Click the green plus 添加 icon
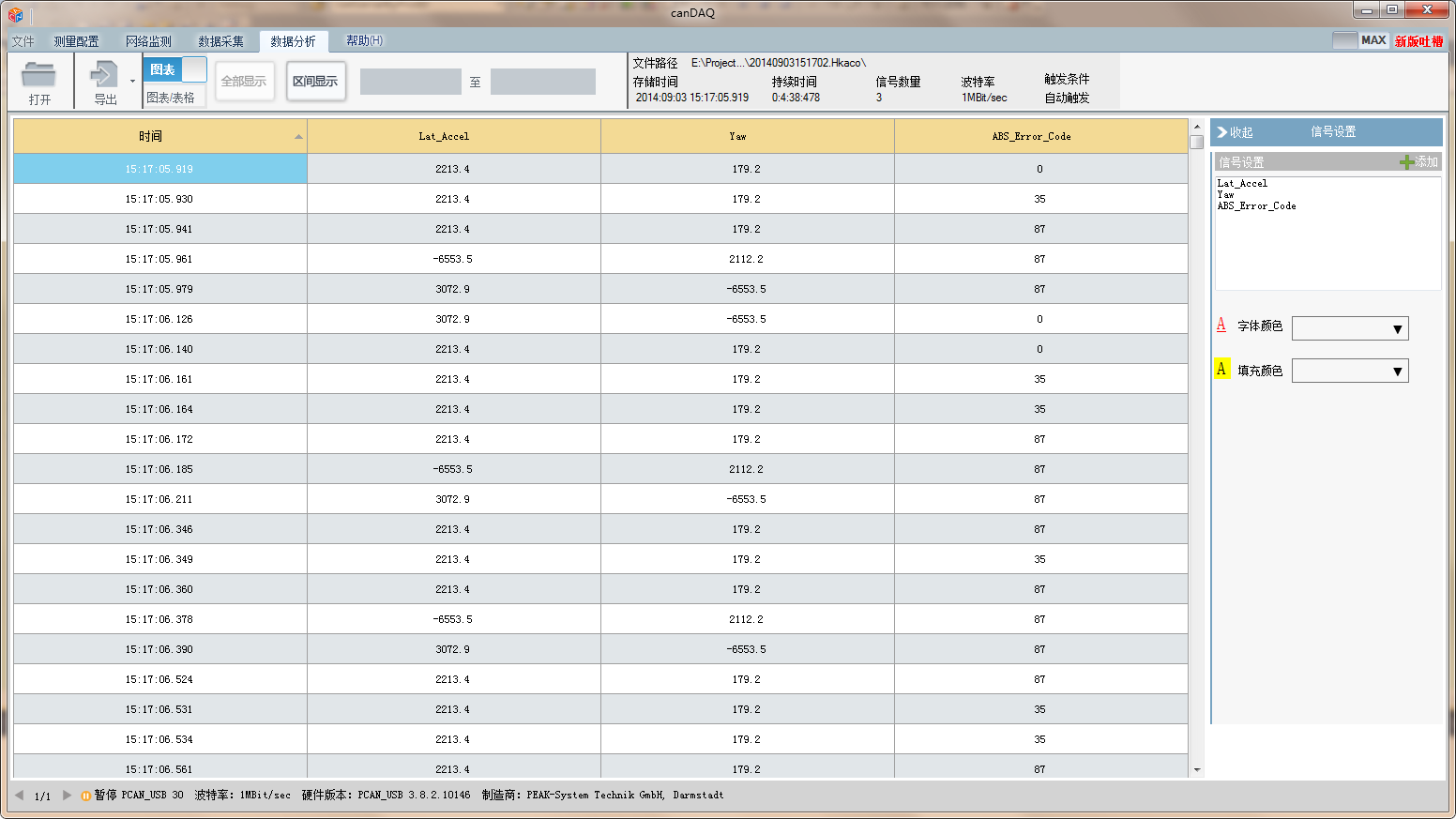The height and width of the screenshot is (819, 1456). [x=1406, y=162]
